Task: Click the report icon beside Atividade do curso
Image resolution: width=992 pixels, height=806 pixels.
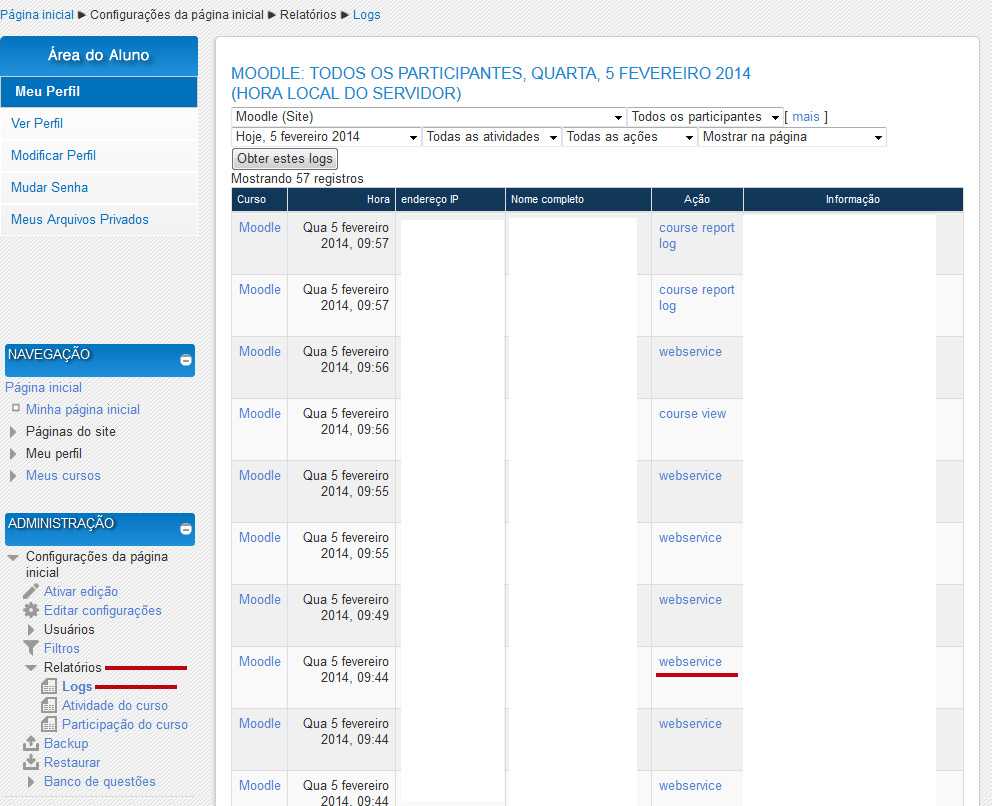Action: pos(49,705)
